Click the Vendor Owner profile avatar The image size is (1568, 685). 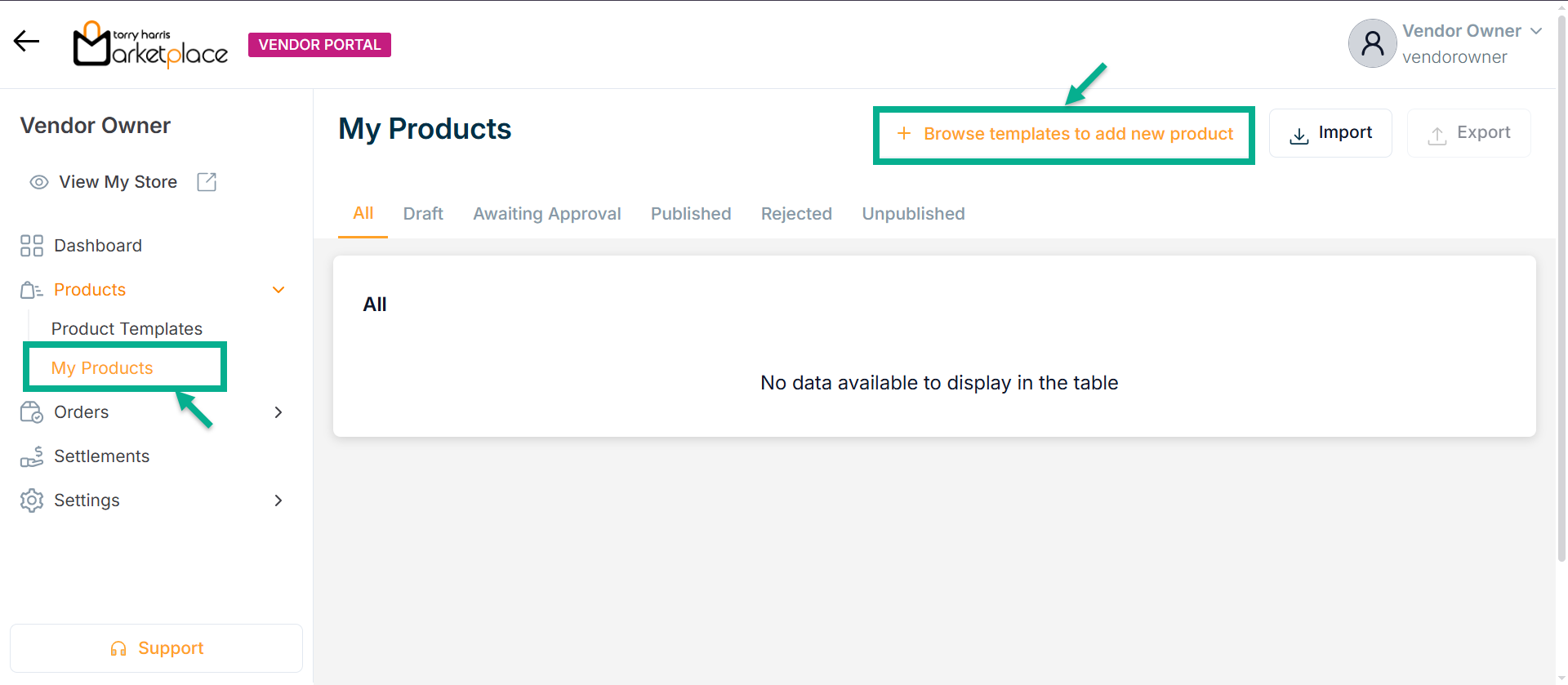coord(1372,43)
